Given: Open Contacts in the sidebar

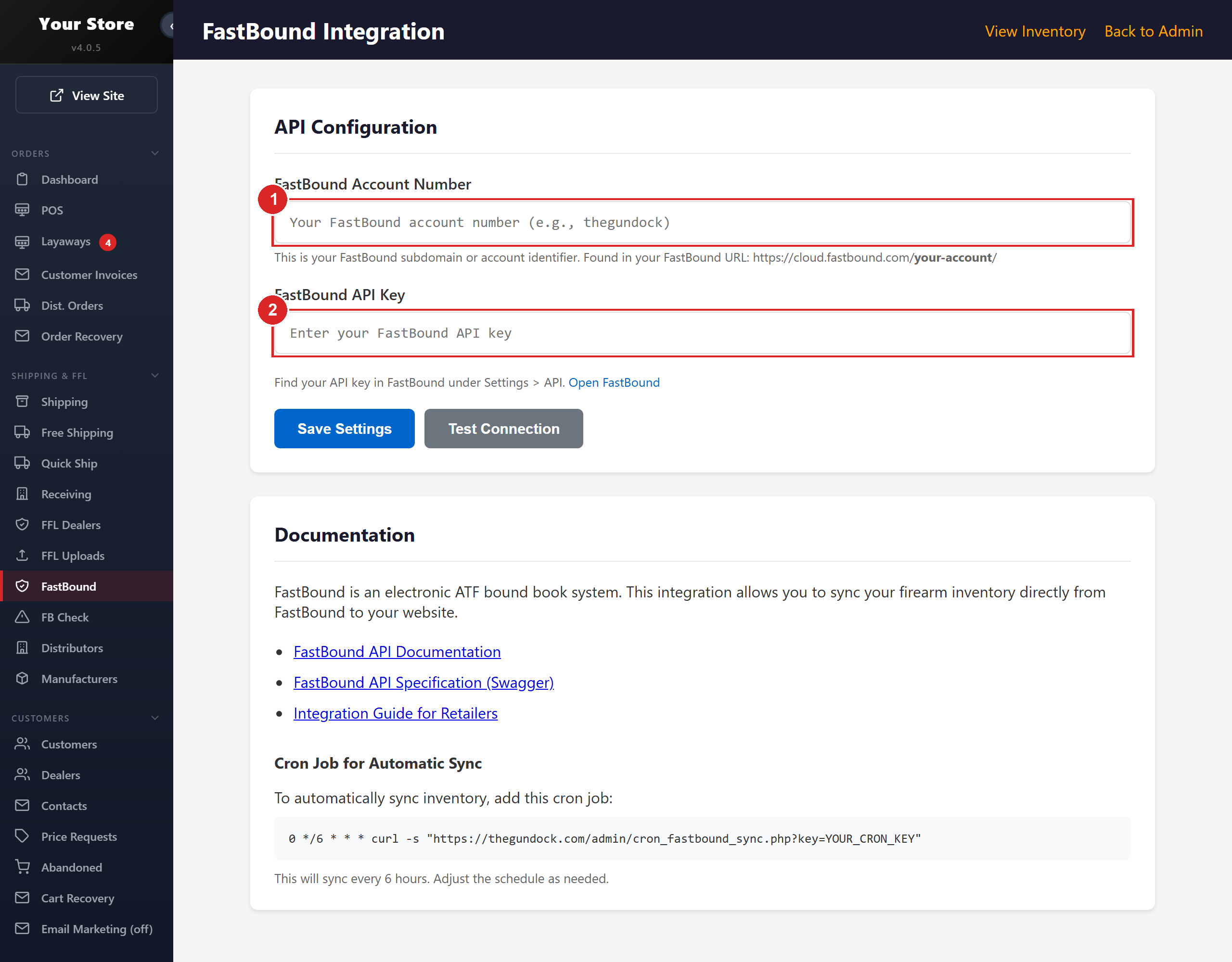Looking at the screenshot, I should (87, 805).
